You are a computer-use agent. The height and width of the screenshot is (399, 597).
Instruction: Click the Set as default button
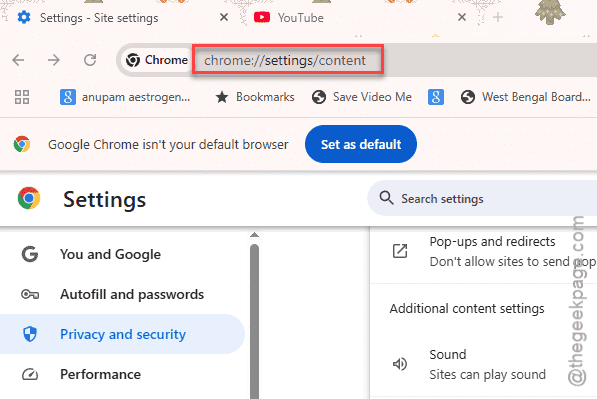click(x=361, y=144)
